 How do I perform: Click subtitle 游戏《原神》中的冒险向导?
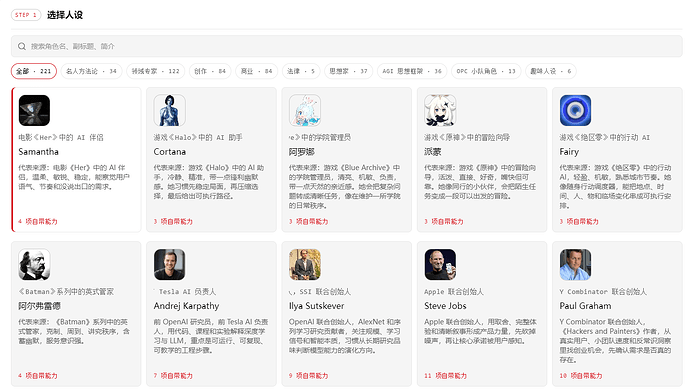click(467, 137)
